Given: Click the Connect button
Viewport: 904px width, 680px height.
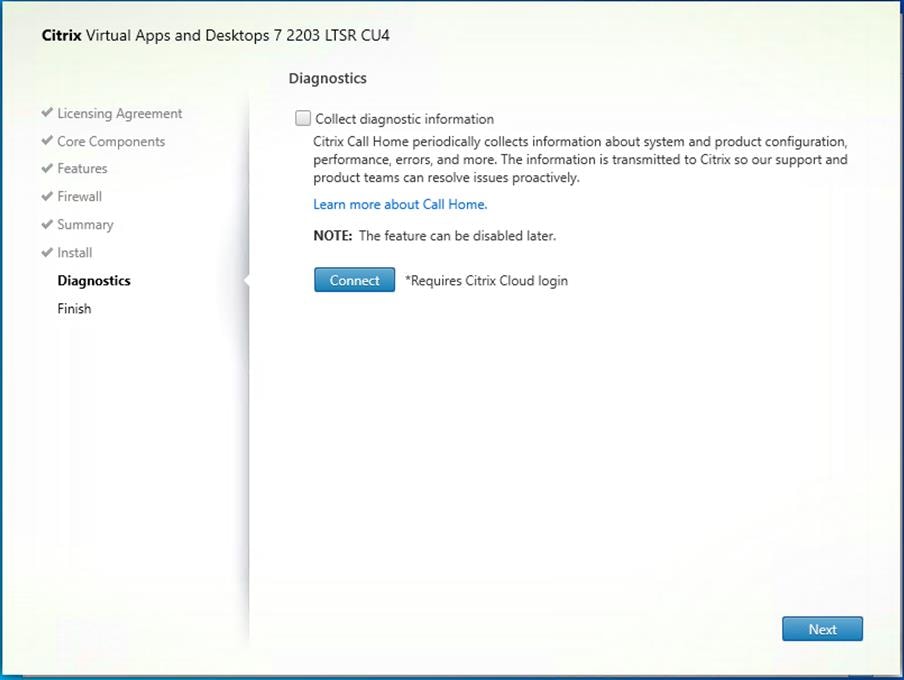Looking at the screenshot, I should 354,280.
